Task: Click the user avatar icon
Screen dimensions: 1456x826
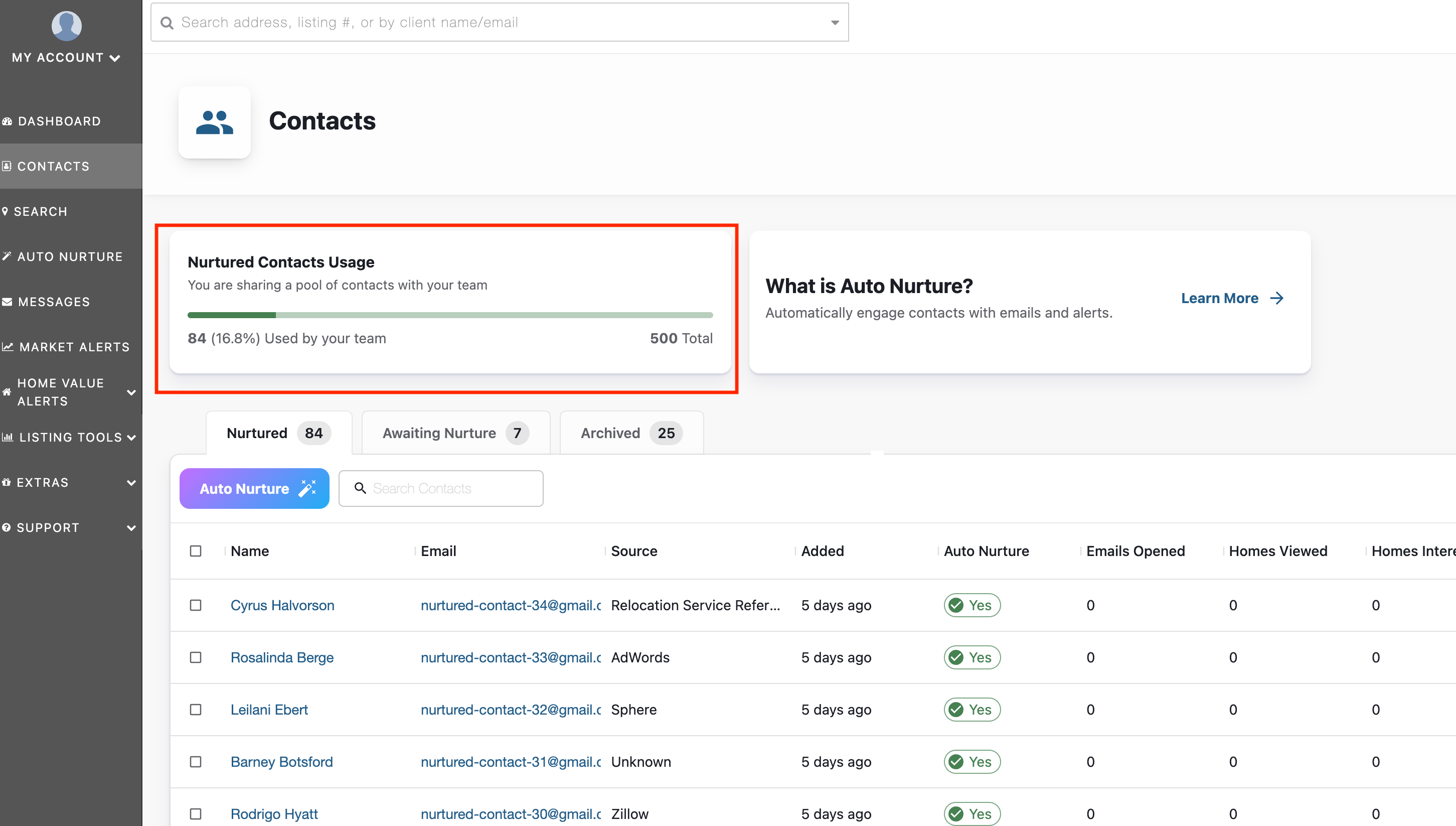Action: (x=66, y=26)
